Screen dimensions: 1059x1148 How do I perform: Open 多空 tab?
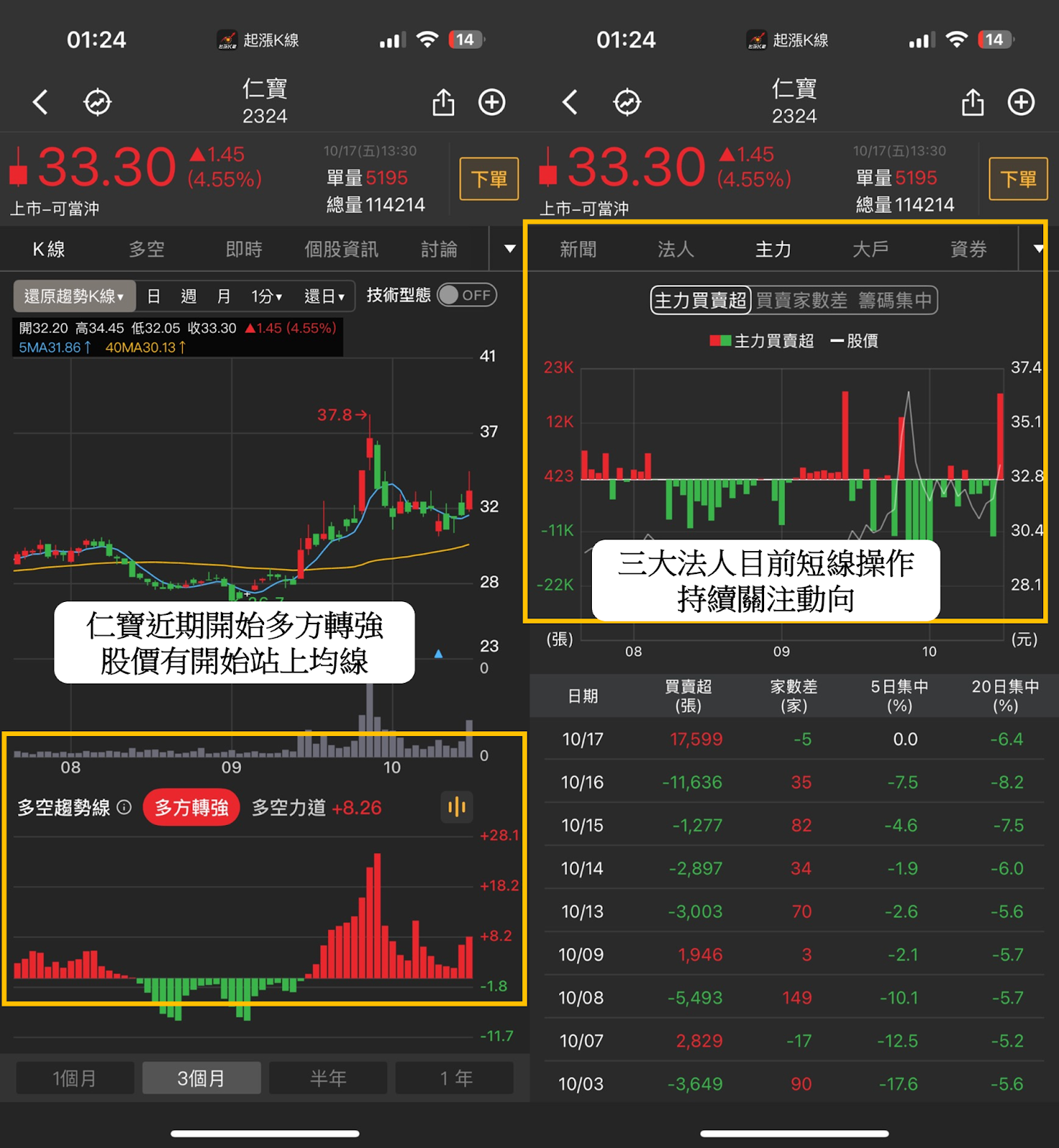point(146,249)
